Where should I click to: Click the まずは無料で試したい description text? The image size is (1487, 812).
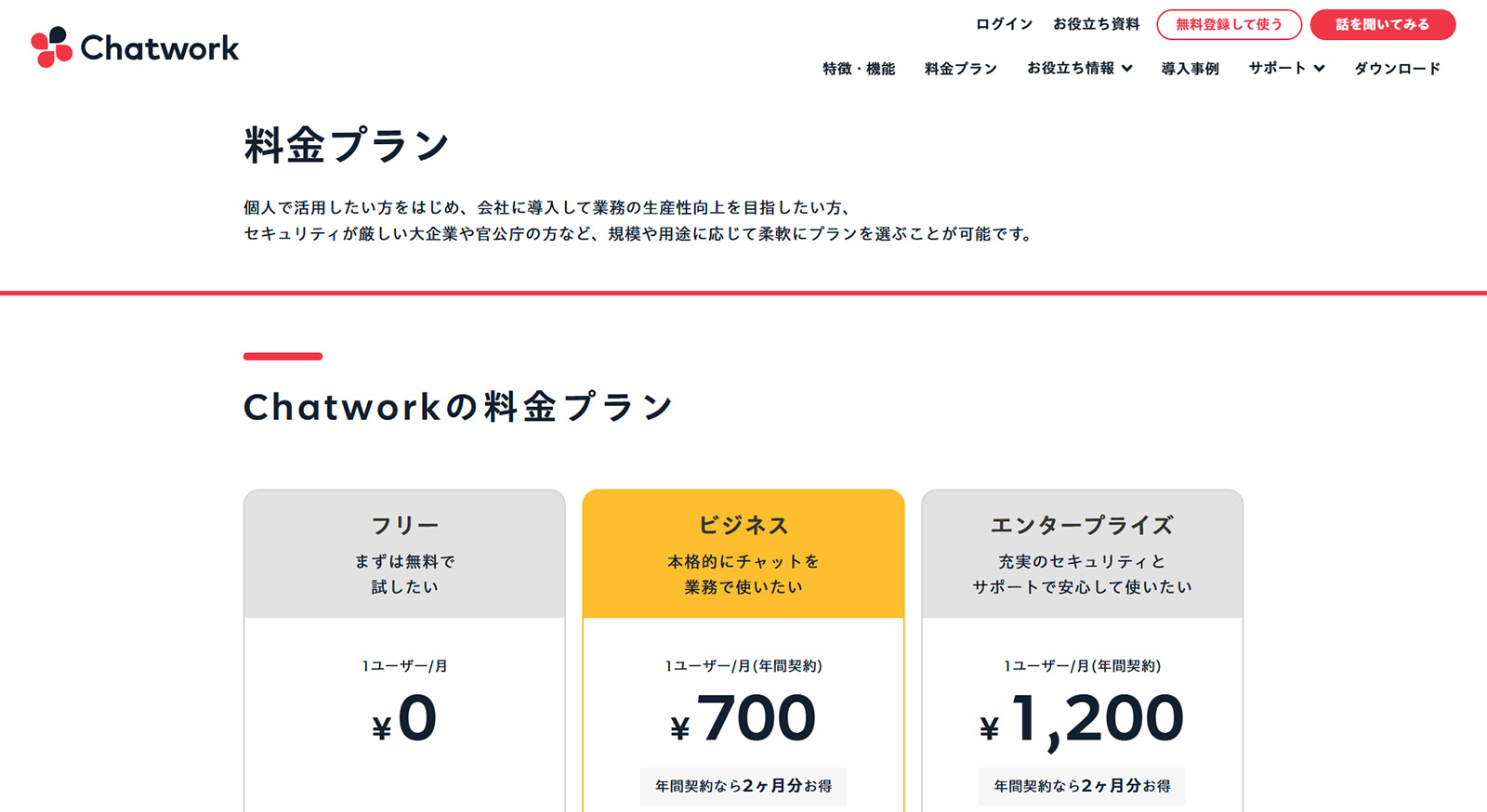point(404,574)
